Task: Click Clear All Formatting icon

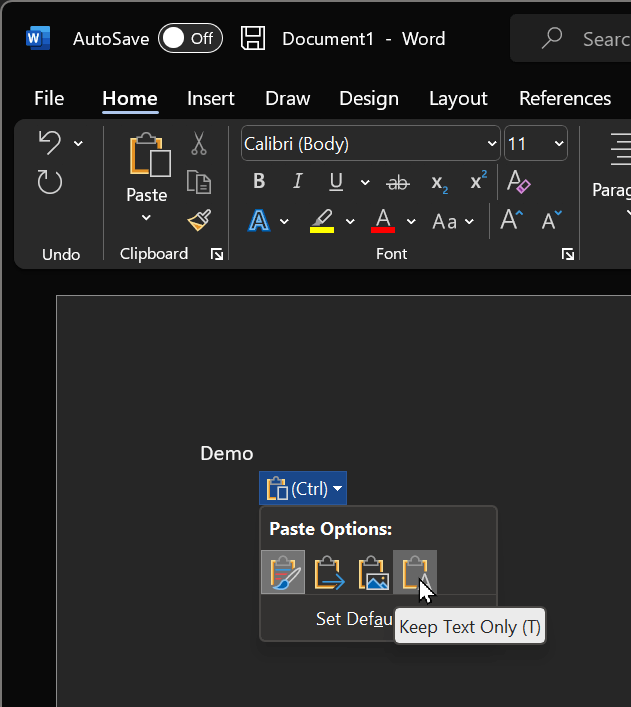Action: point(518,182)
